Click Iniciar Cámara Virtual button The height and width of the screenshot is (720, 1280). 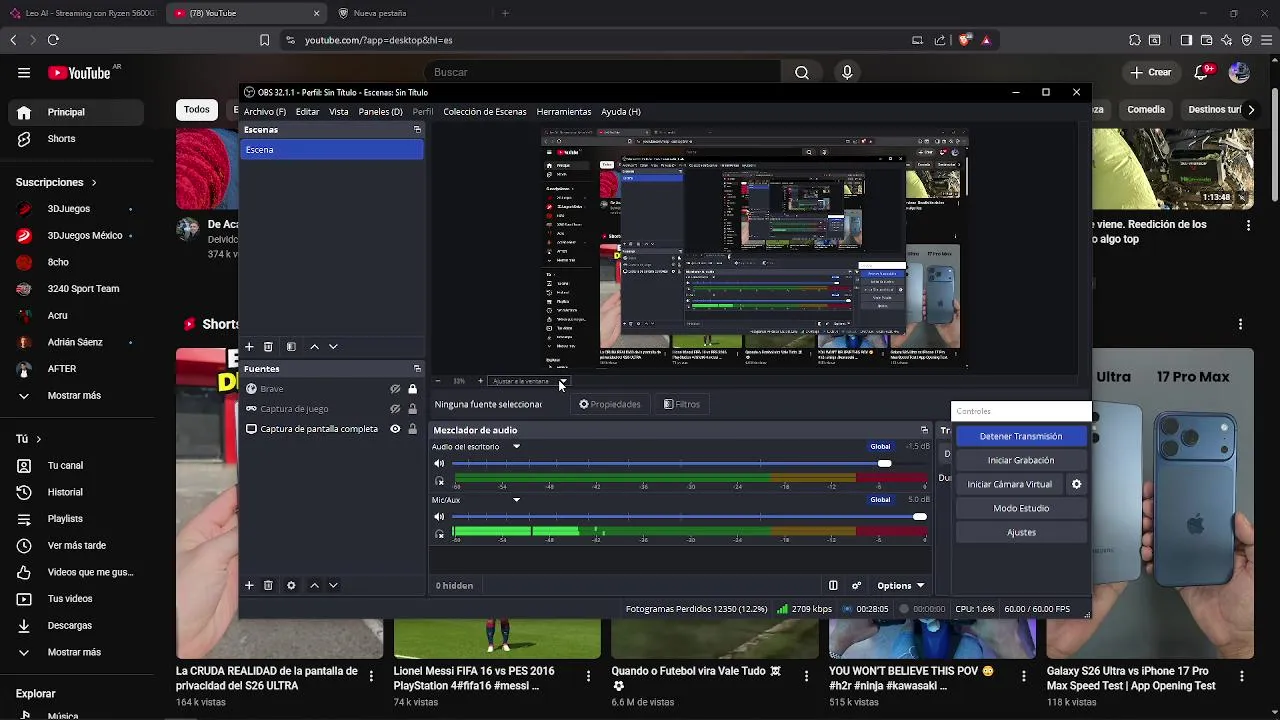click(1010, 484)
